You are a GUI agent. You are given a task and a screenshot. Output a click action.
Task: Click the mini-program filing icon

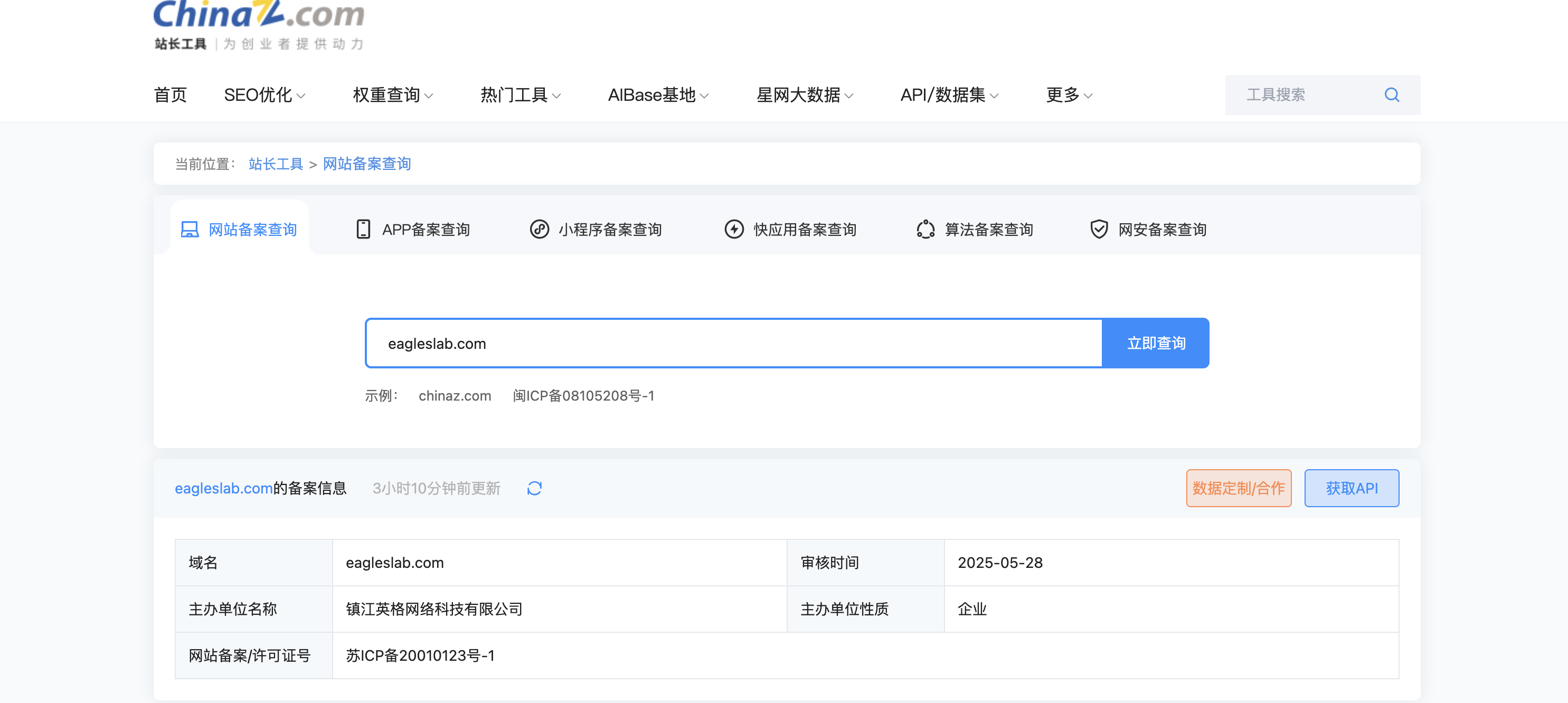point(539,230)
